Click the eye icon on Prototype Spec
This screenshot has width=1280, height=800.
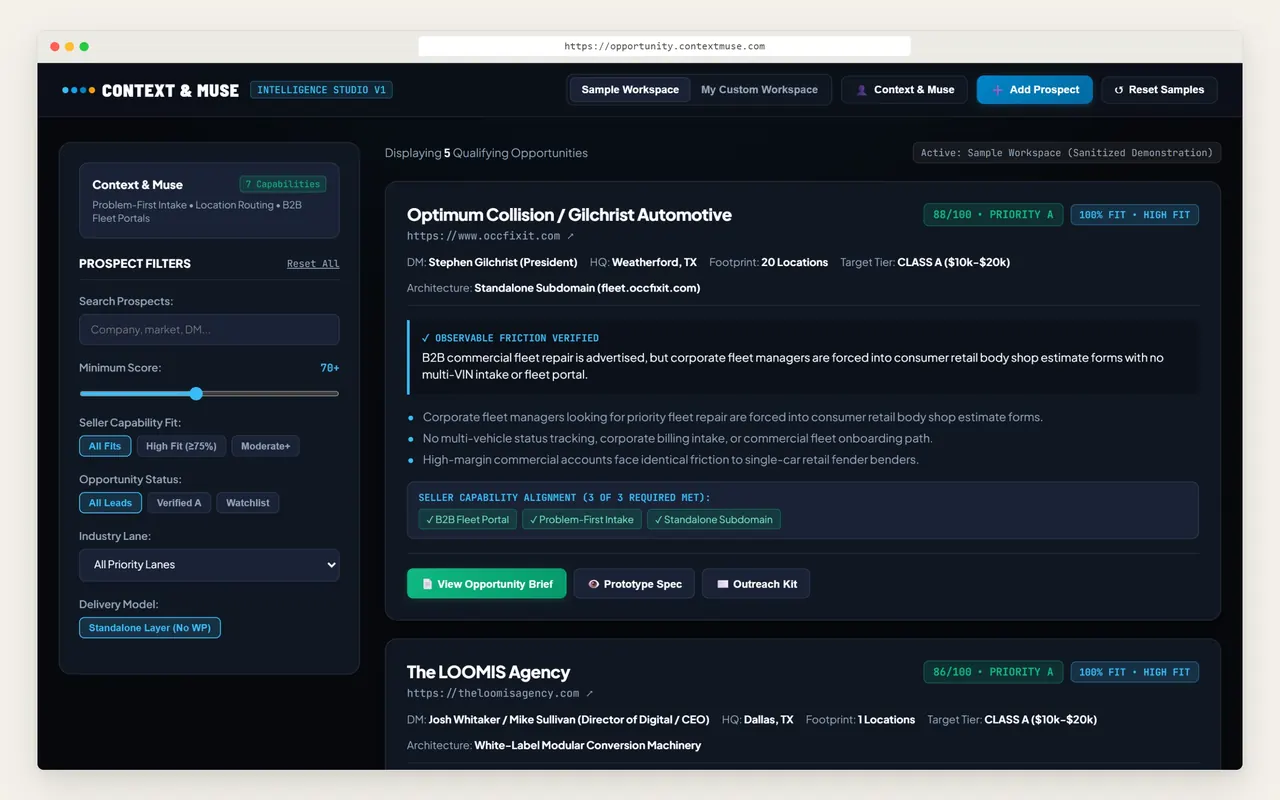pos(594,584)
